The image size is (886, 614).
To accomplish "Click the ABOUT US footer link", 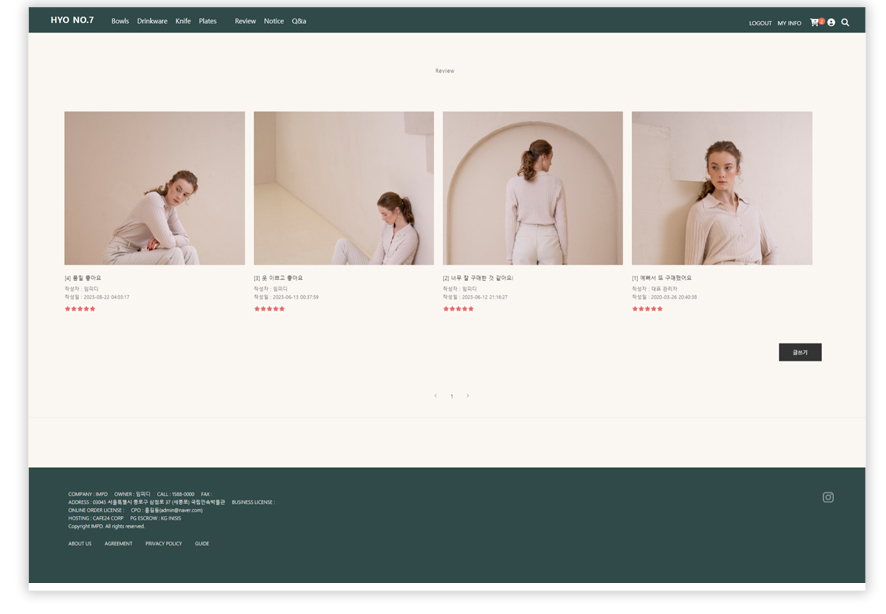I will pyautogui.click(x=80, y=543).
